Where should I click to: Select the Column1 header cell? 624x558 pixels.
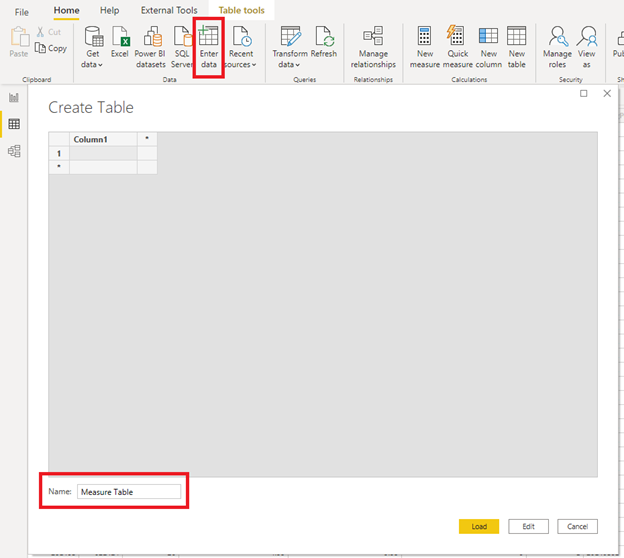(102, 139)
